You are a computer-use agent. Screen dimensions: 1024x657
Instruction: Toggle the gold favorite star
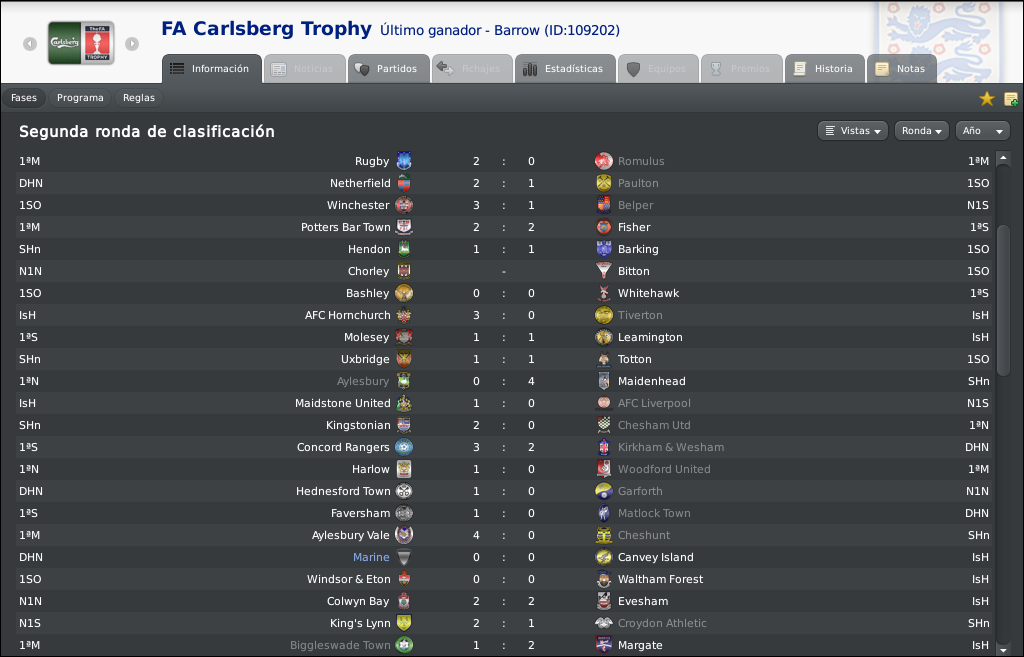pyautogui.click(x=987, y=99)
